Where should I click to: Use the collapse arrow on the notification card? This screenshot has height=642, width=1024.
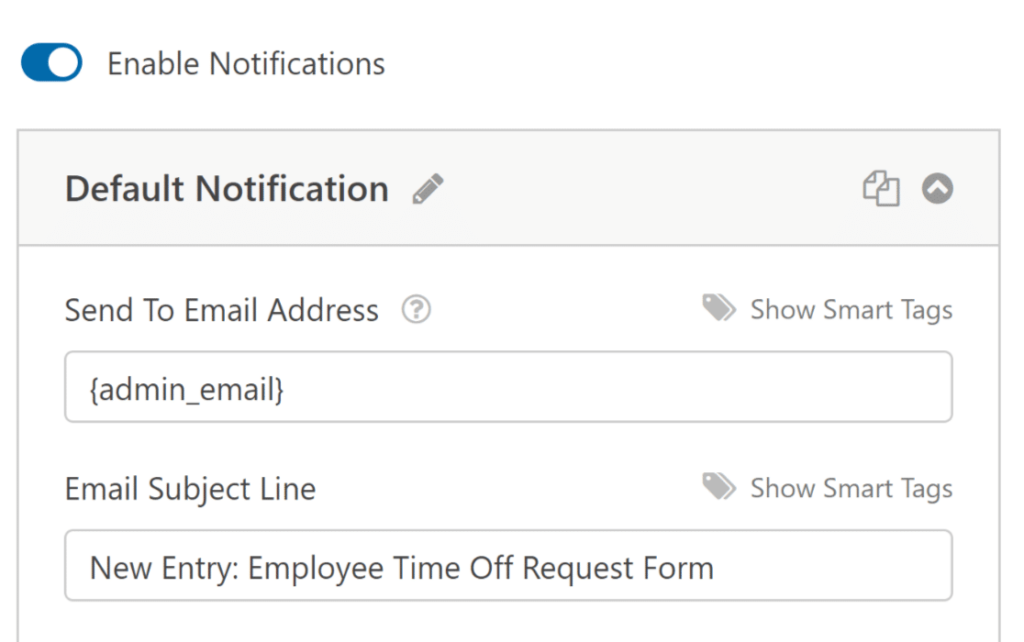pos(937,188)
